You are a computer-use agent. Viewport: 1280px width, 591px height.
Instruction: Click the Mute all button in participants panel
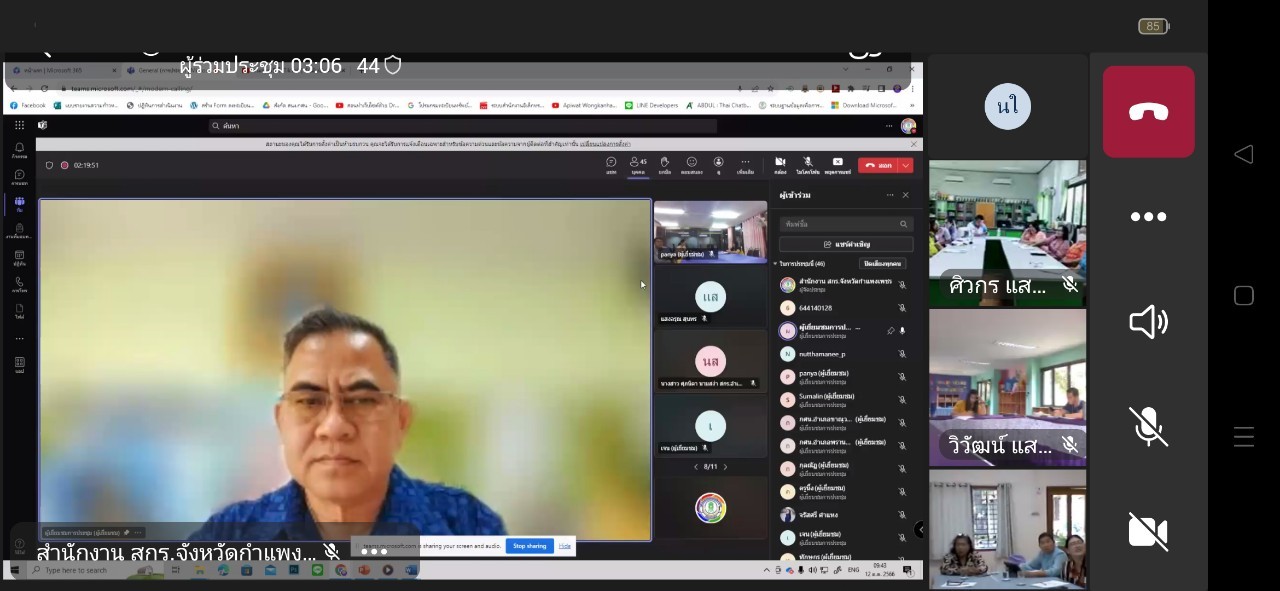pyautogui.click(x=883, y=264)
